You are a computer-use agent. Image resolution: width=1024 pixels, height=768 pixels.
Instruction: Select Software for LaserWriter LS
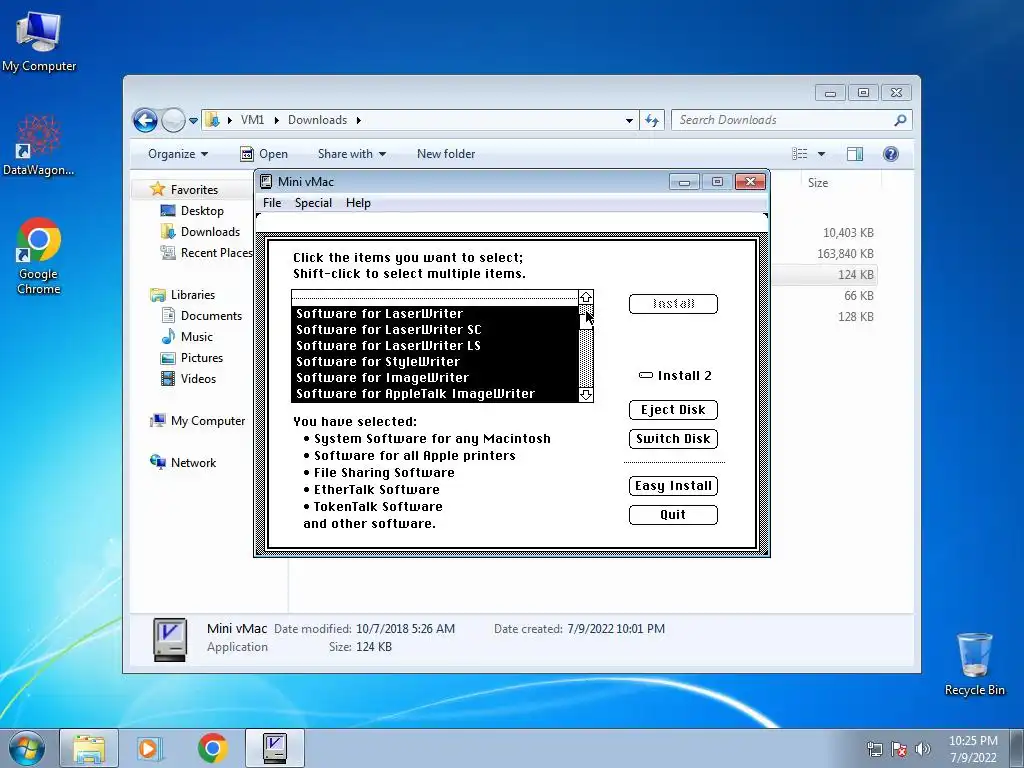(435, 345)
